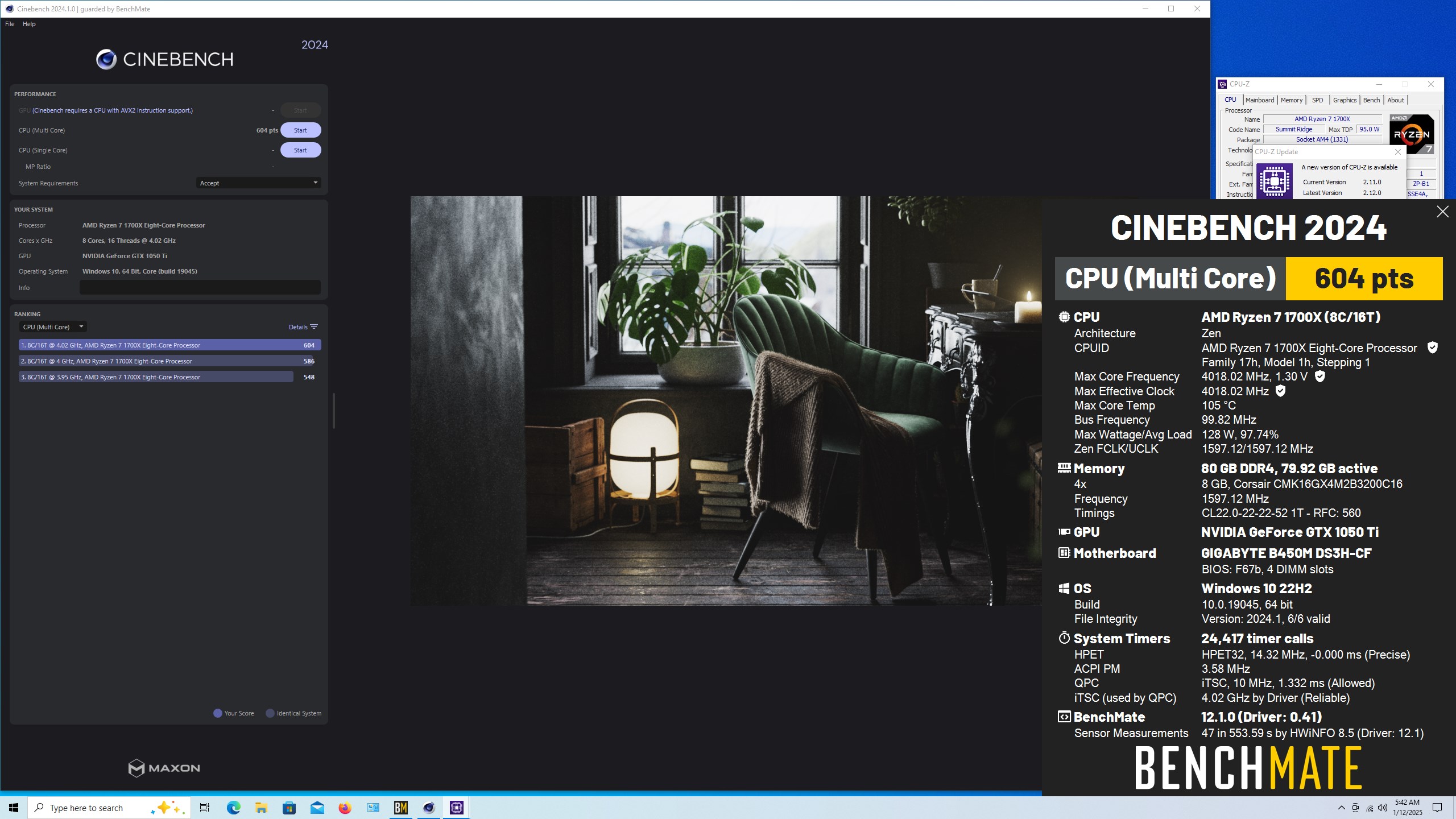Click the CPU chip icon in BenchMate panel
This screenshot has height=819, width=1456.
pyautogui.click(x=1064, y=317)
